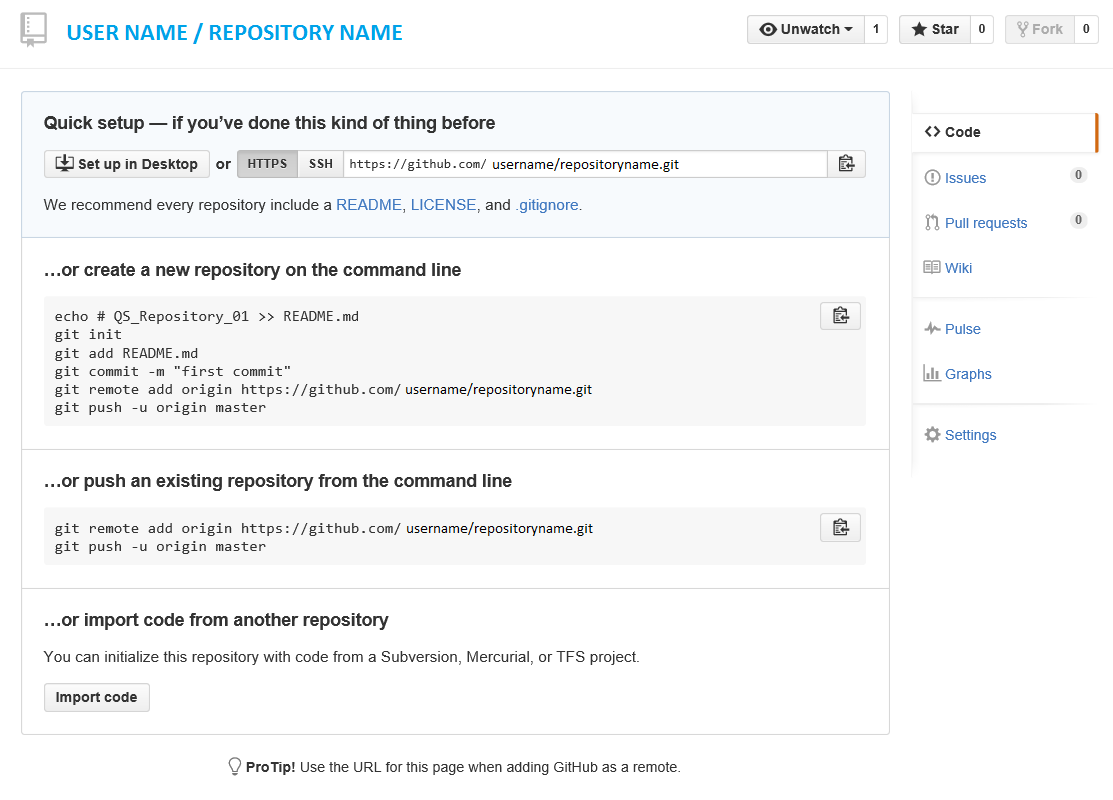This screenshot has height=800, width=1113.
Task: Click the eye icon on the Unwatch button
Action: [769, 29]
